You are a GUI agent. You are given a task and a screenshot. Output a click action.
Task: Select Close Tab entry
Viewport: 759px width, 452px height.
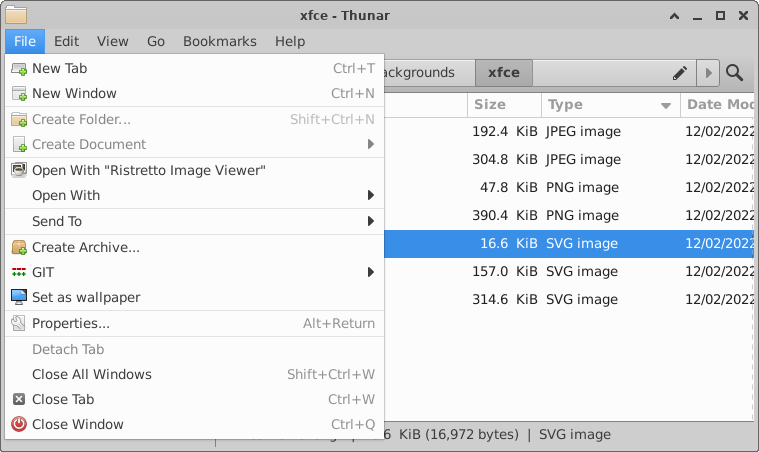click(194, 399)
